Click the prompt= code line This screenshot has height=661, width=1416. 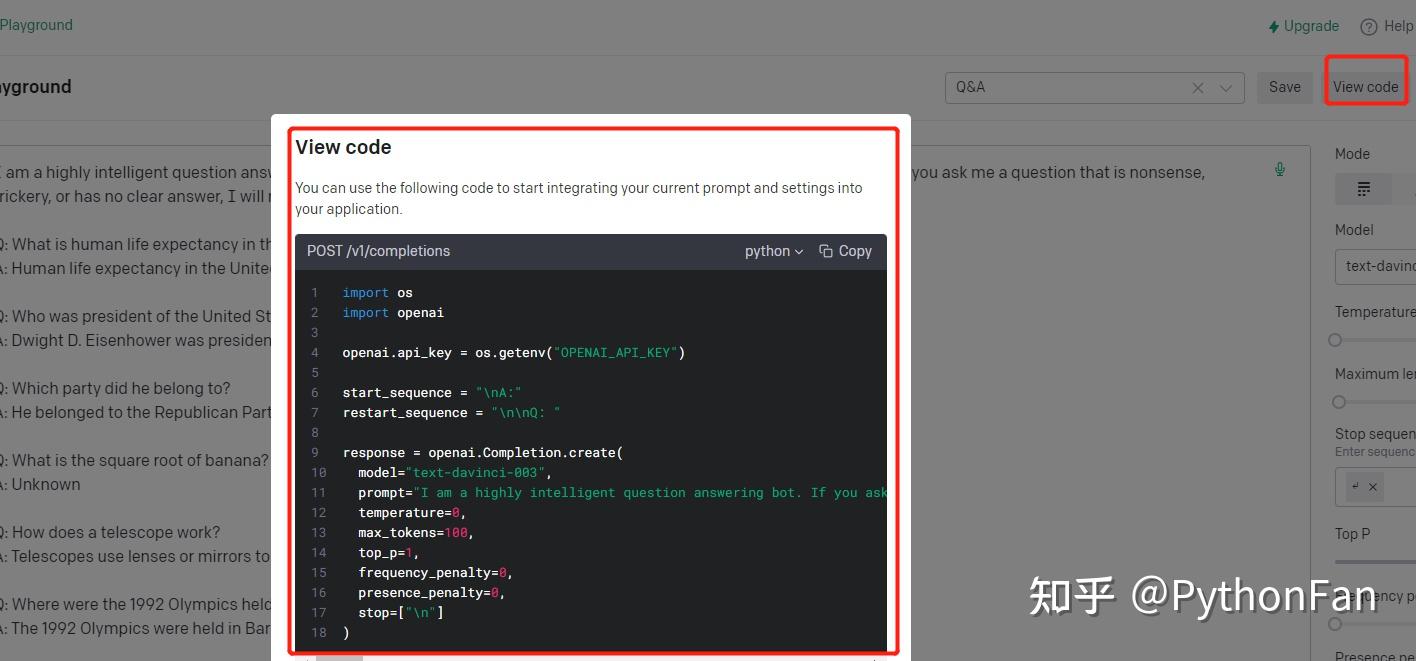coord(622,492)
